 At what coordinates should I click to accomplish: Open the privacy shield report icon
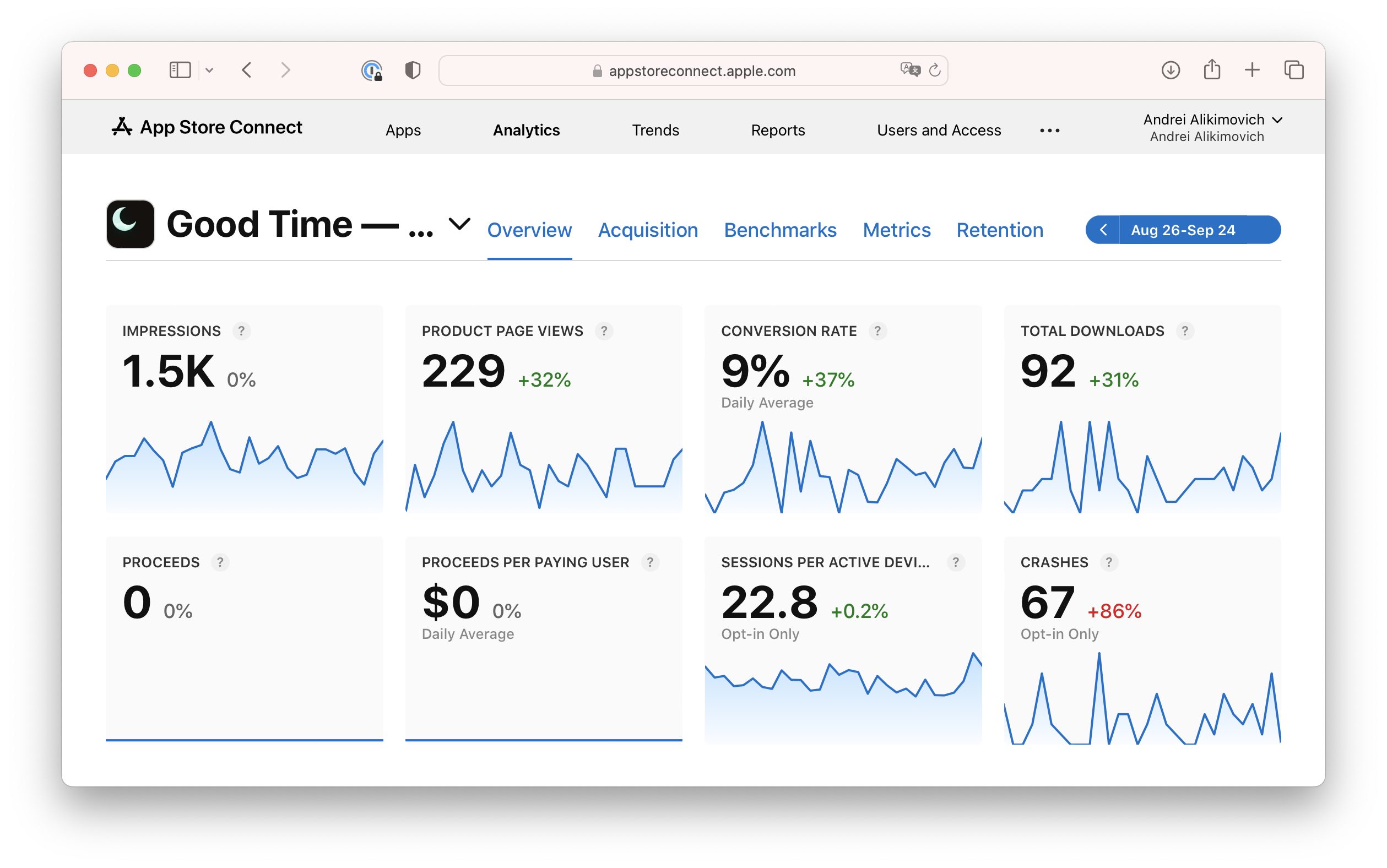click(x=413, y=70)
